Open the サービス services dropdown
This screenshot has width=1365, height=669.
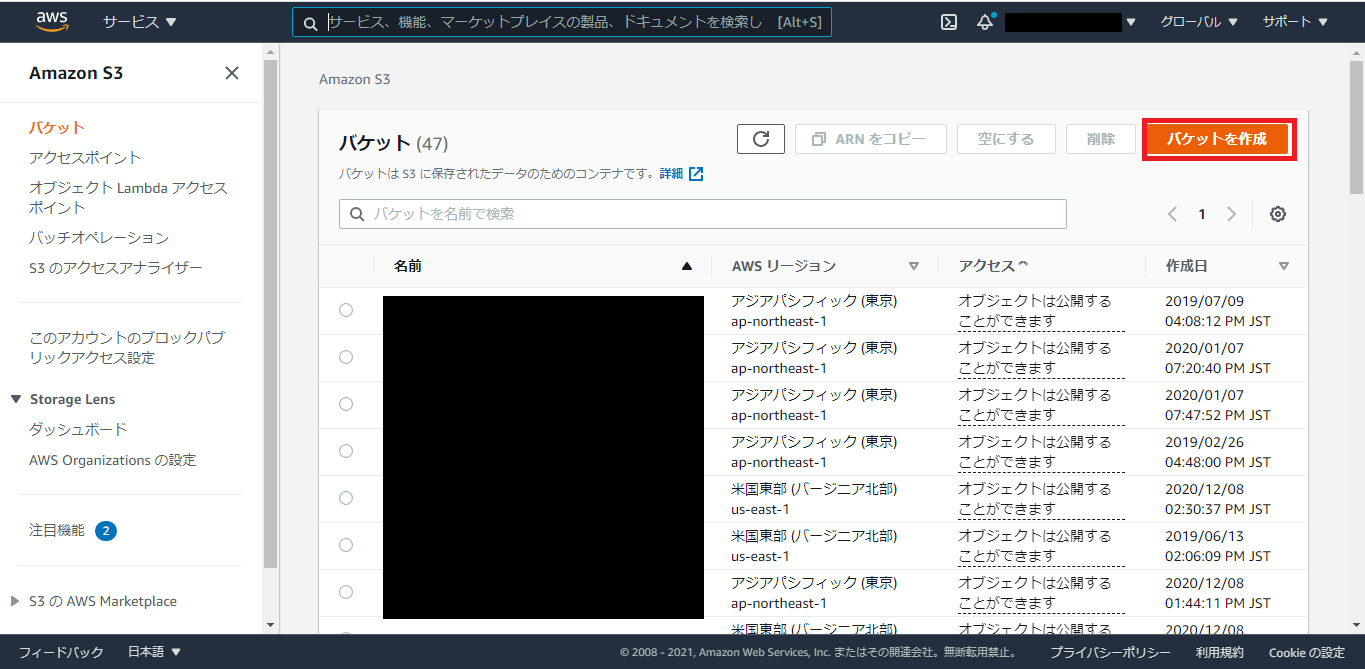click(x=139, y=22)
